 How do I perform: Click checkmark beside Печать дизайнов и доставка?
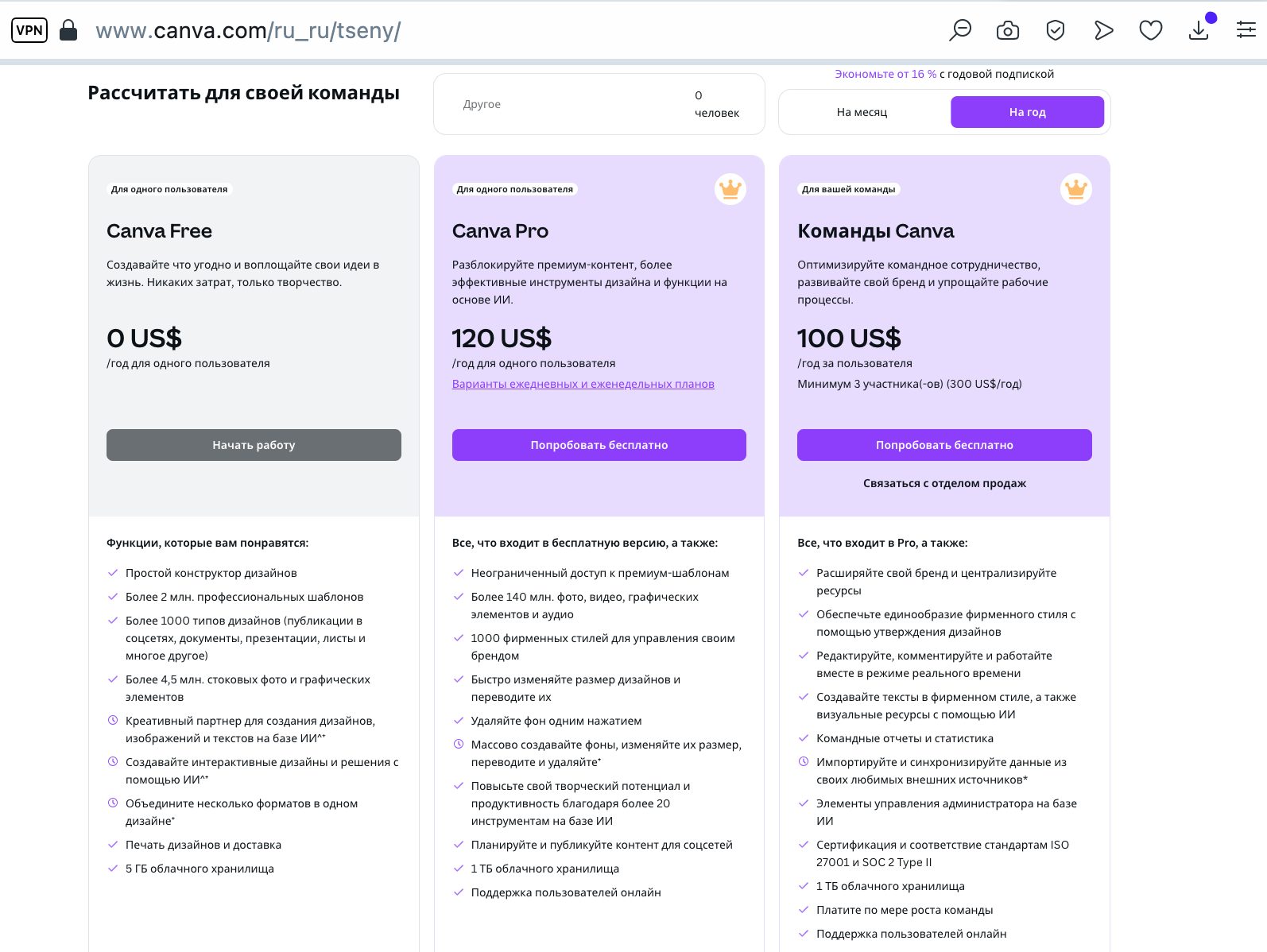[113, 845]
